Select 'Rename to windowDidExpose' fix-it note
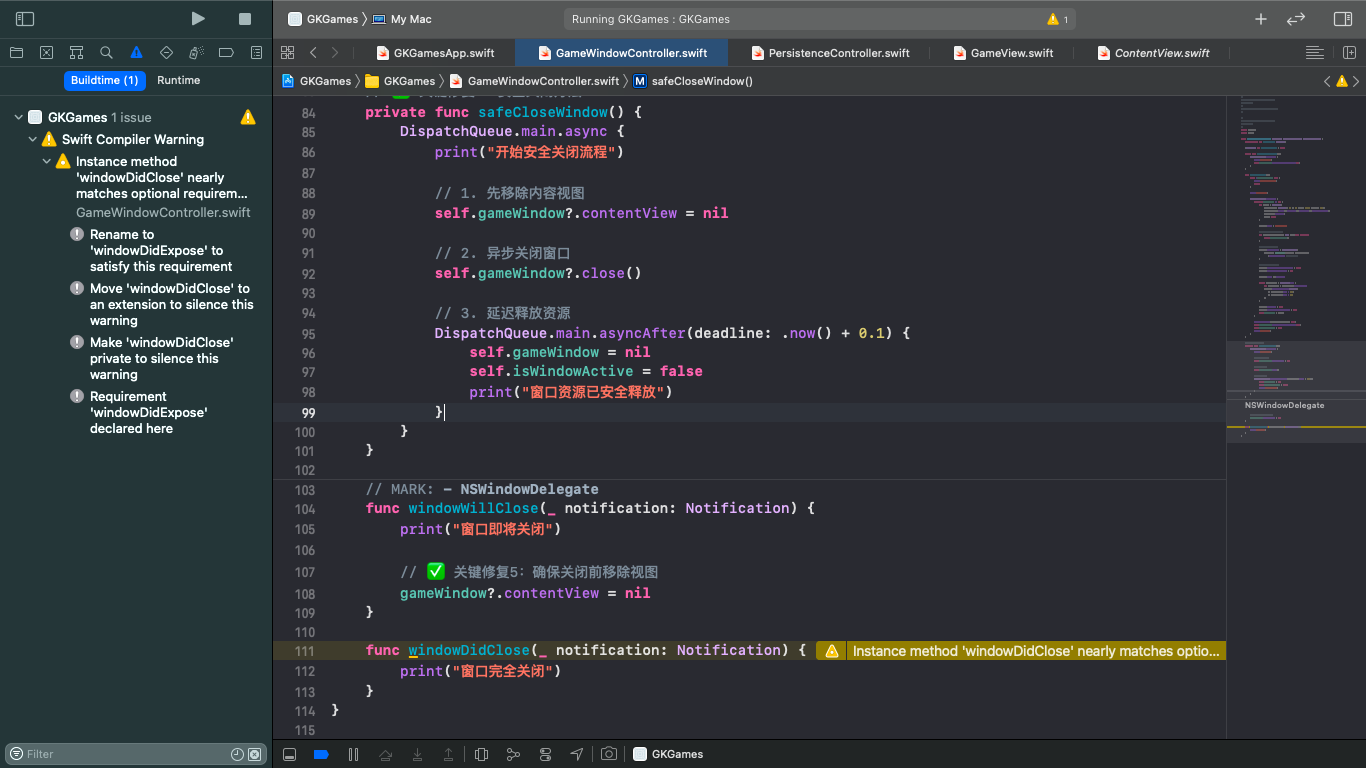The image size is (1366, 768). click(161, 250)
